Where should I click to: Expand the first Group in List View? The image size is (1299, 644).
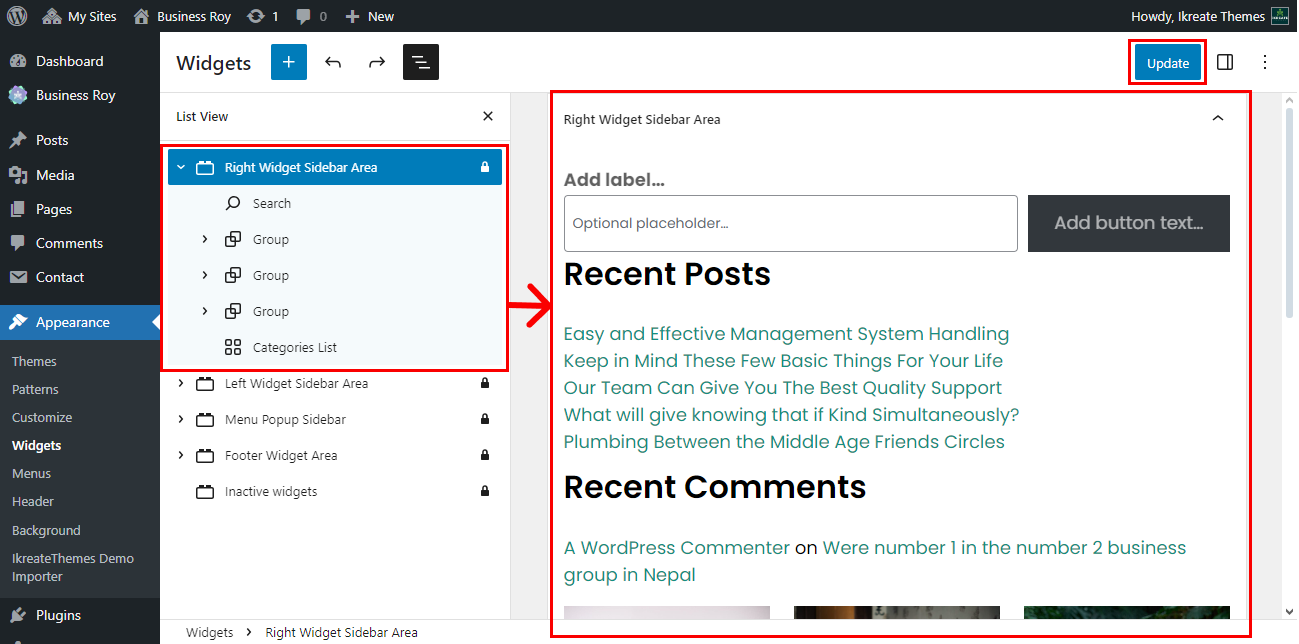pos(205,240)
